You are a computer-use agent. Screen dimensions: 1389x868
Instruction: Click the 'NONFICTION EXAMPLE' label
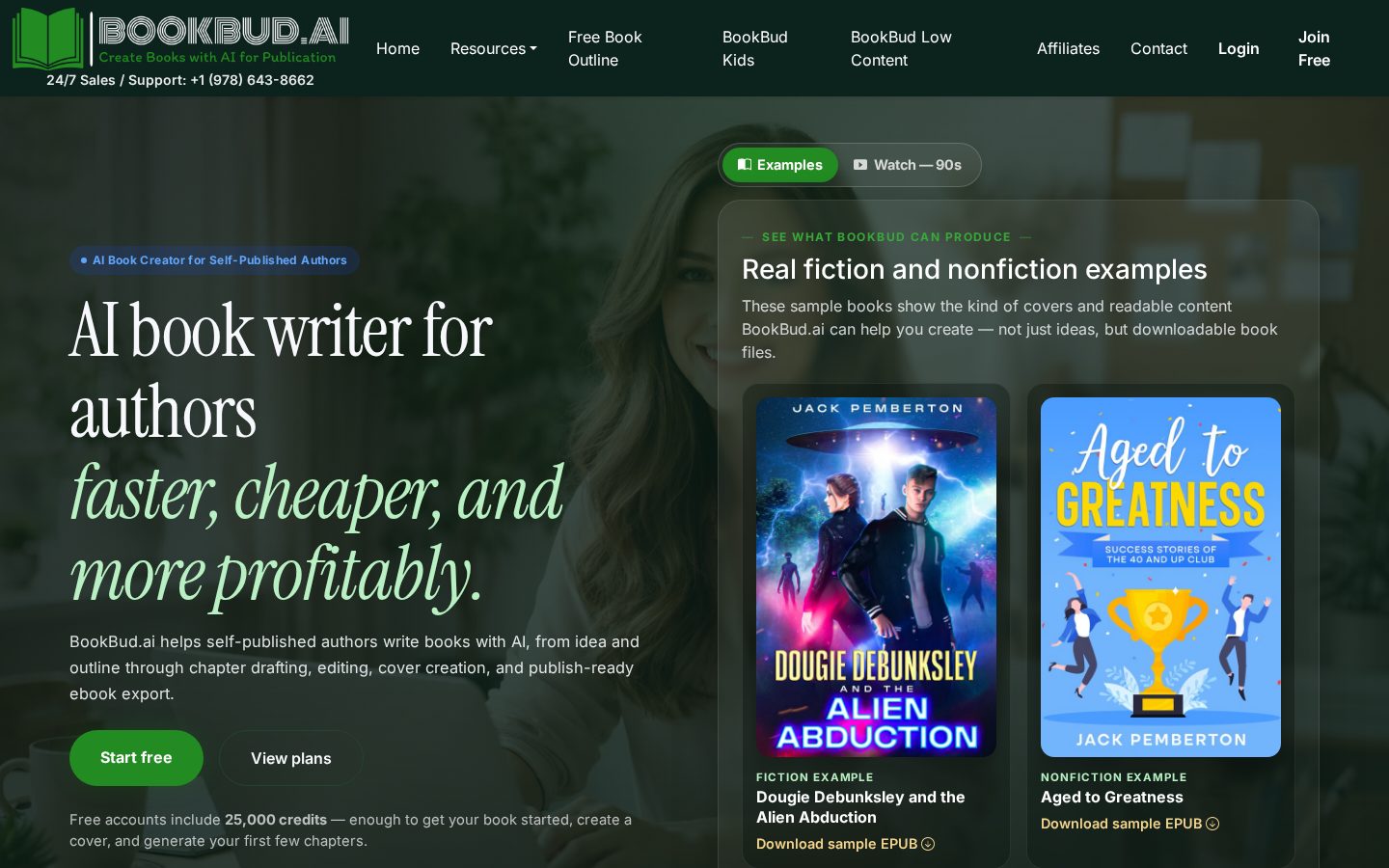click(x=1114, y=777)
